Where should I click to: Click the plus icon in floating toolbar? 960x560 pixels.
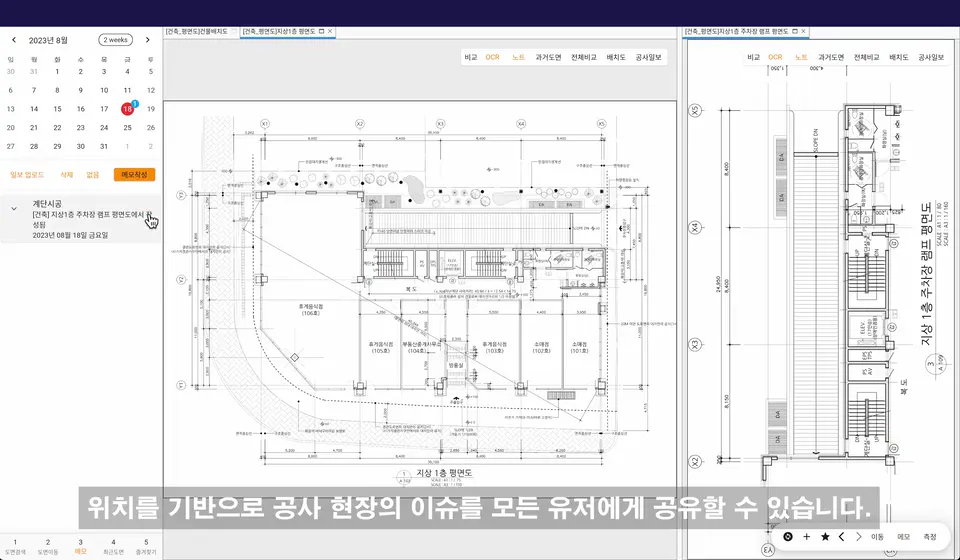point(806,537)
